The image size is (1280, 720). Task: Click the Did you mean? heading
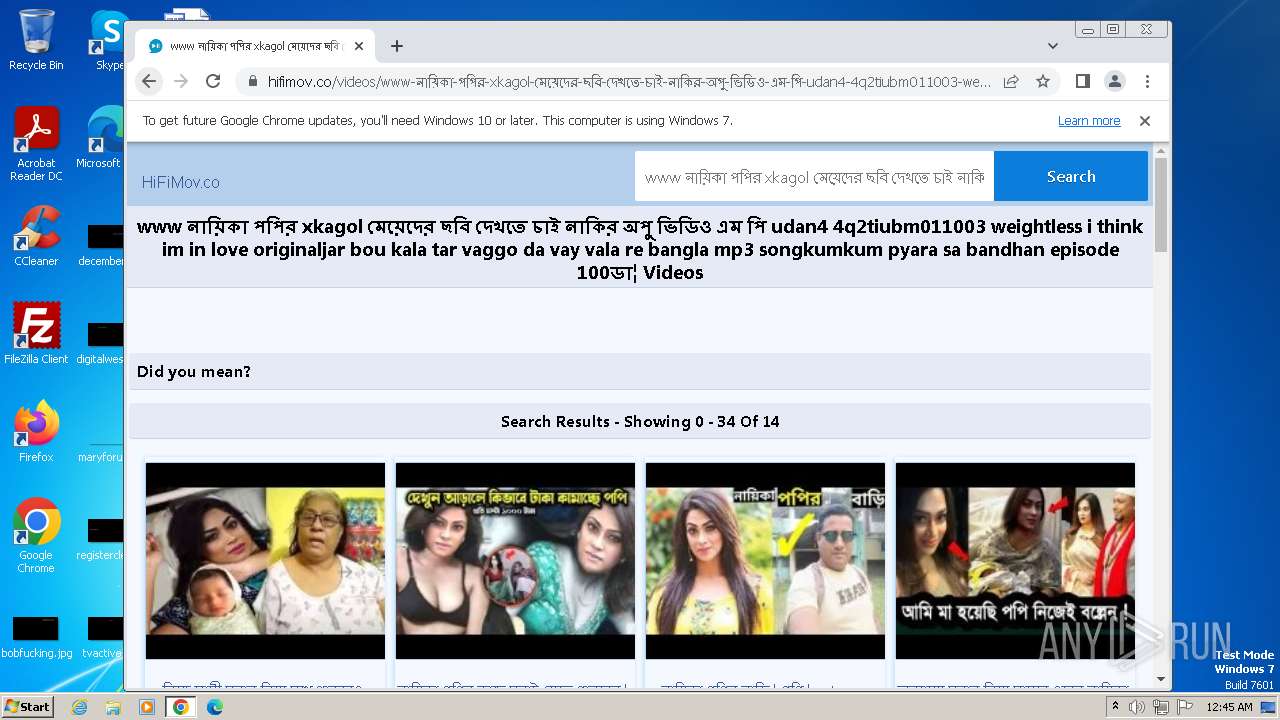click(x=194, y=372)
